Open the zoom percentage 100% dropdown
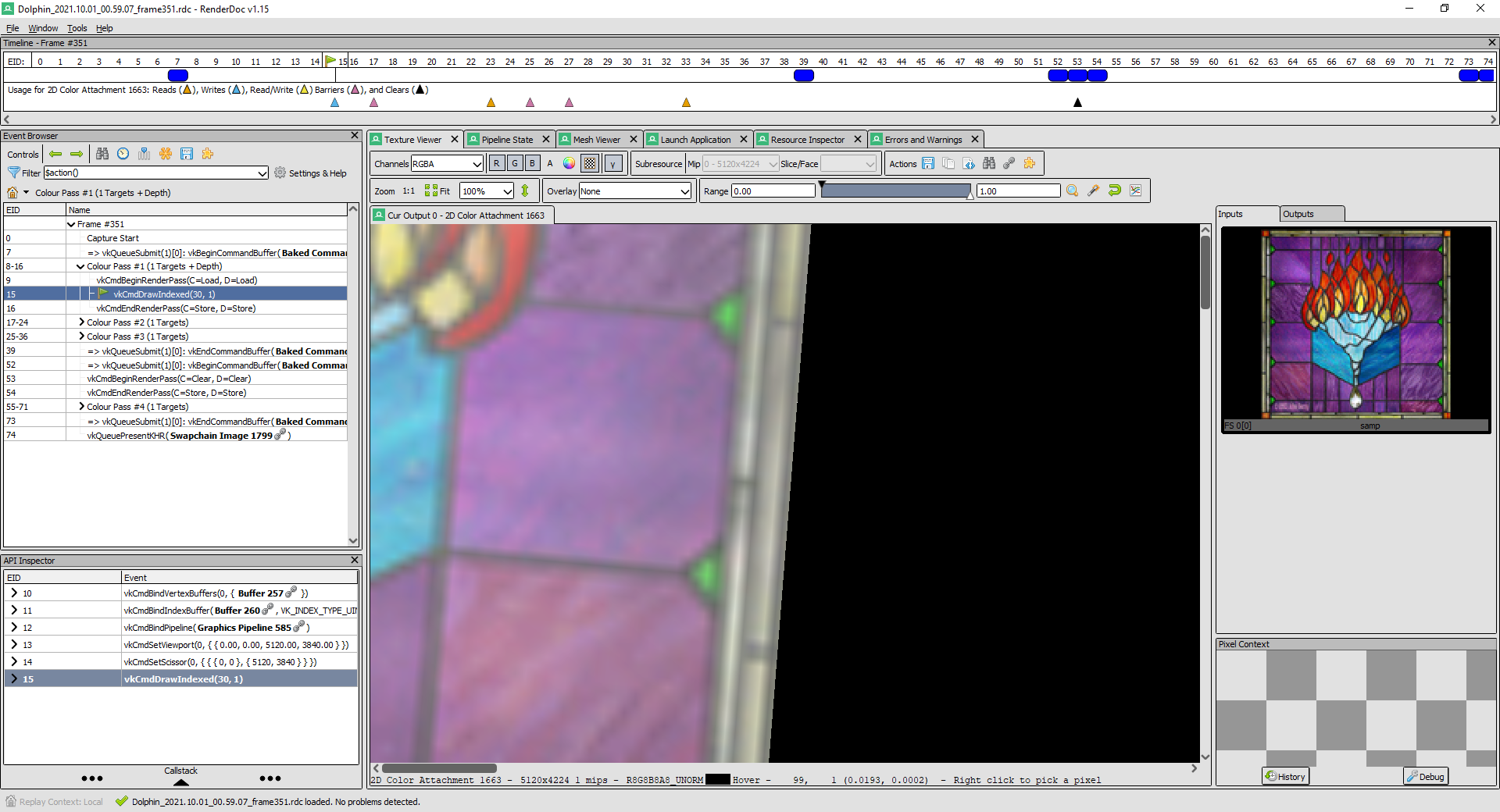Screen dimensions: 1500x812 (487, 191)
